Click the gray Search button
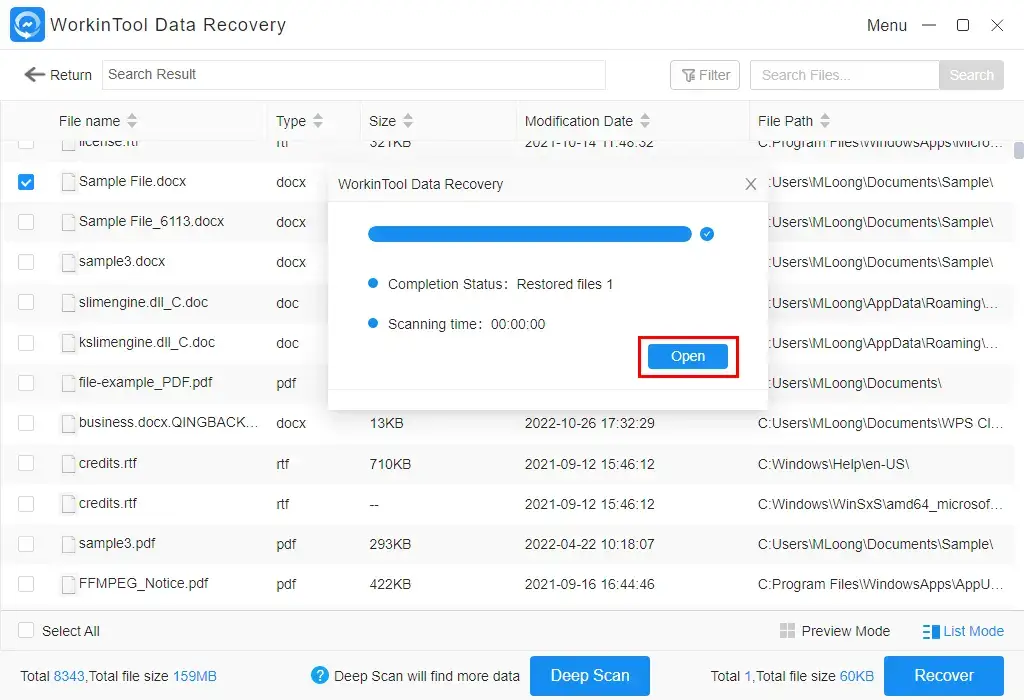The image size is (1024, 700). (x=971, y=75)
